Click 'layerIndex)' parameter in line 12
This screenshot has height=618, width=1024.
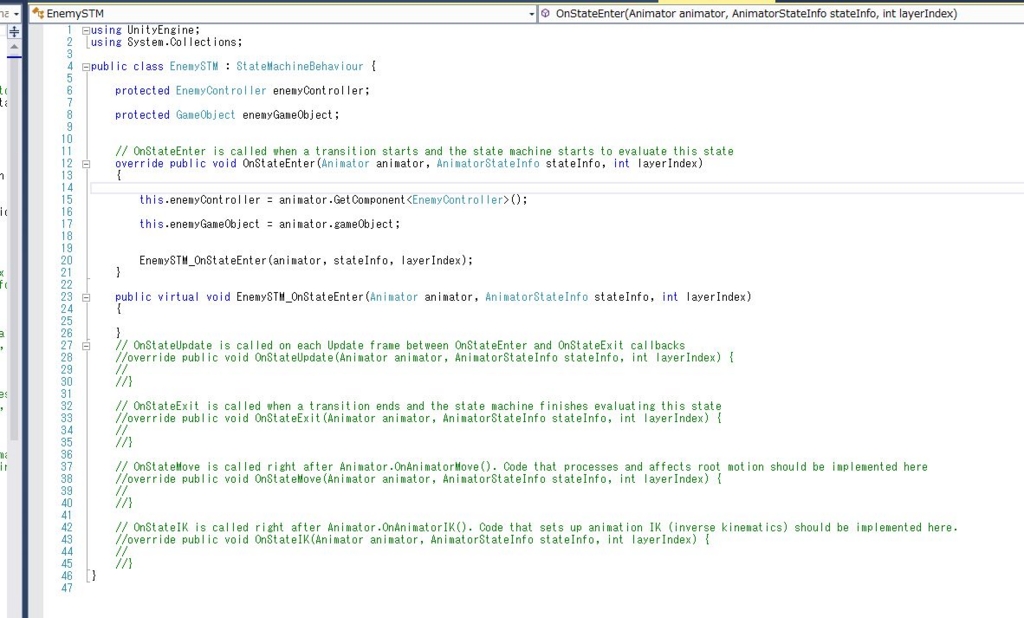coord(670,163)
